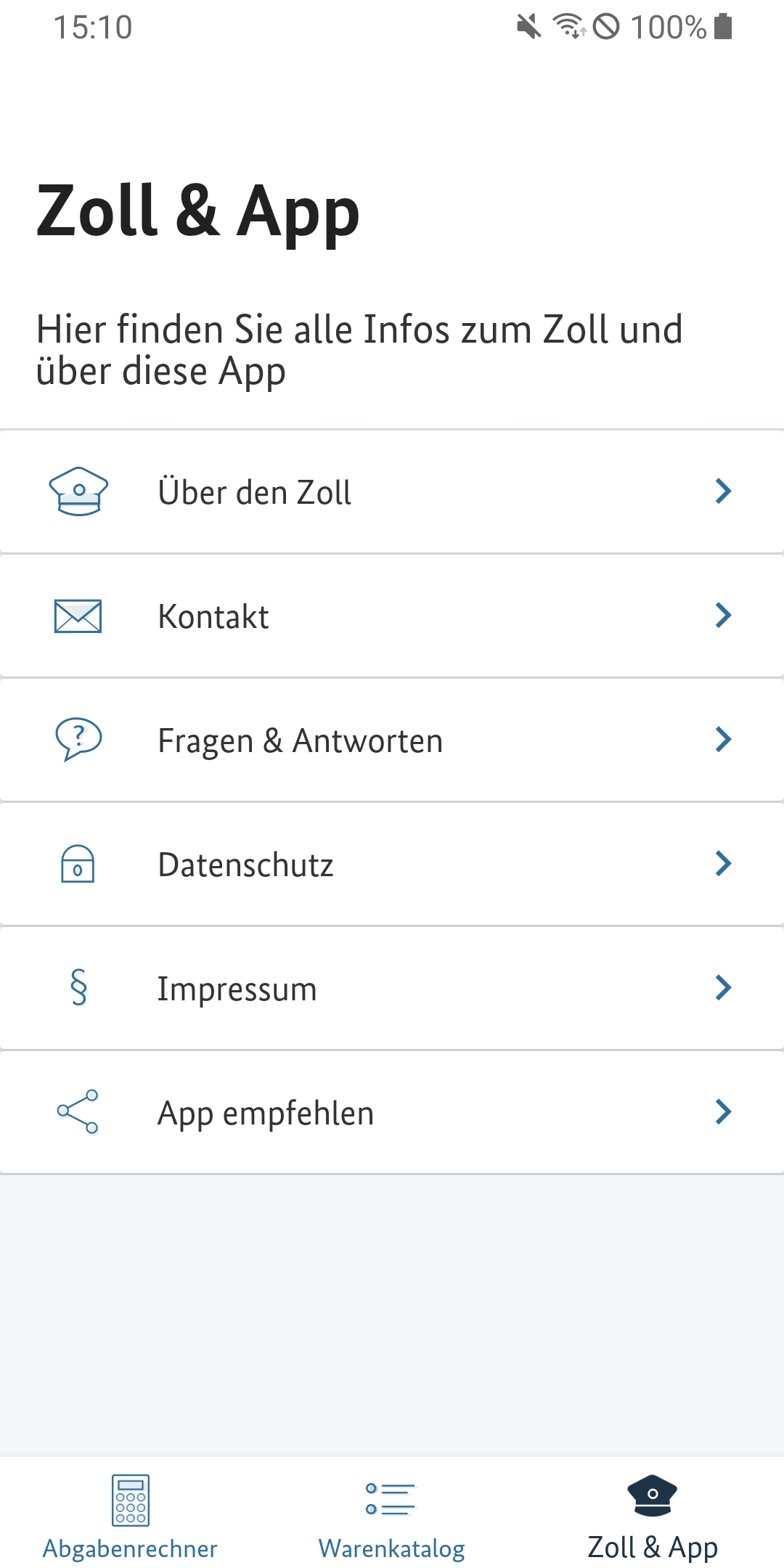The height and width of the screenshot is (1568, 784).
Task: Open Kontakt via its chevron arrow
Action: pyautogui.click(x=723, y=616)
